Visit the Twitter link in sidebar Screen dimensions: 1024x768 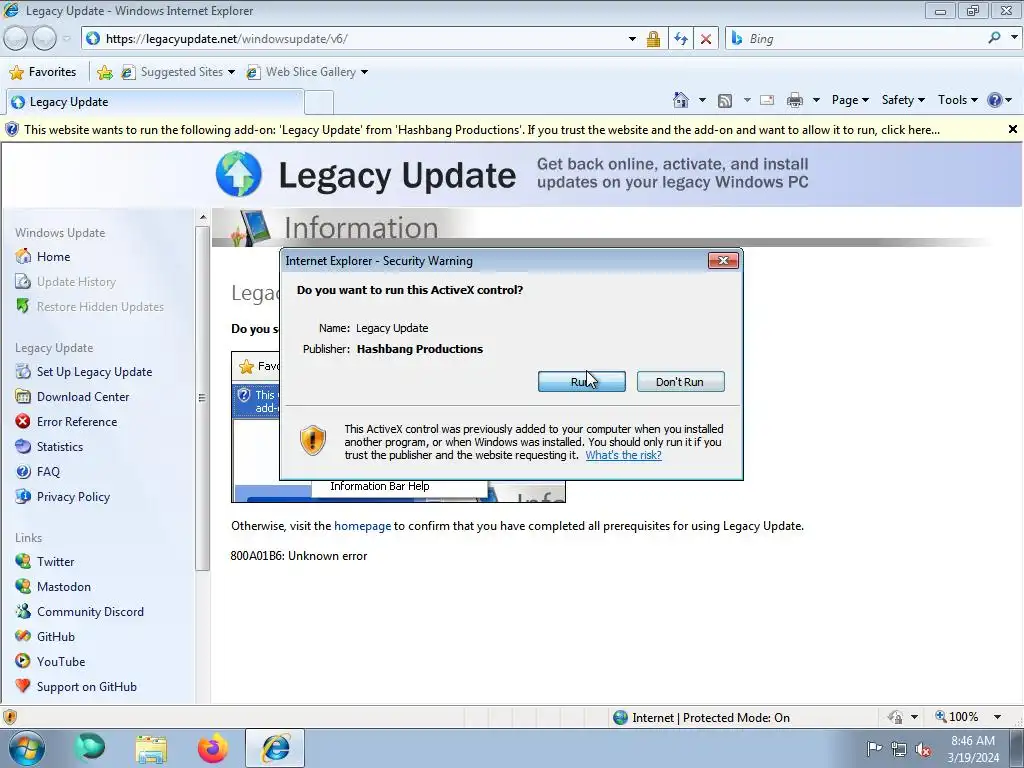point(56,562)
